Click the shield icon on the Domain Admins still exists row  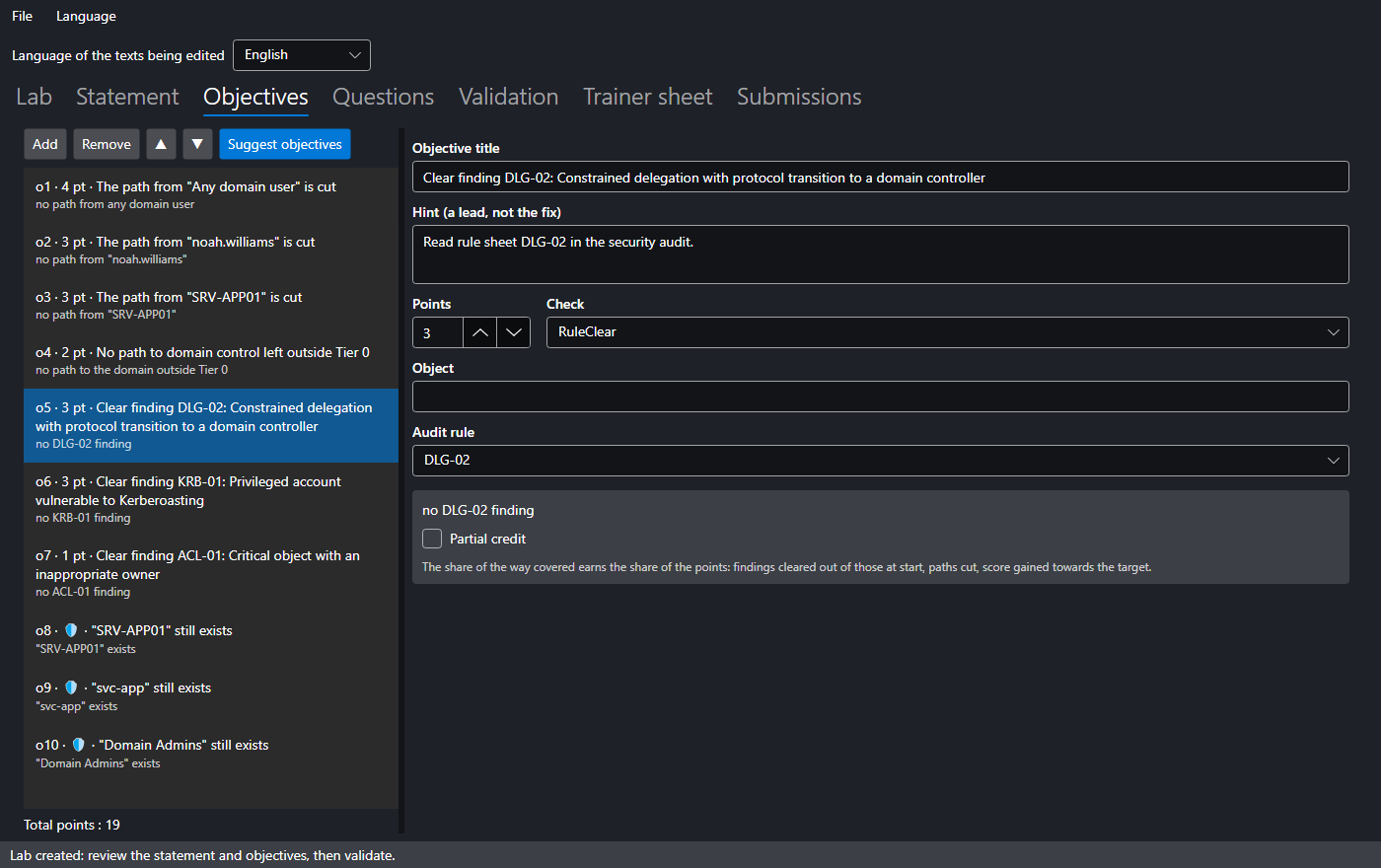click(x=79, y=745)
